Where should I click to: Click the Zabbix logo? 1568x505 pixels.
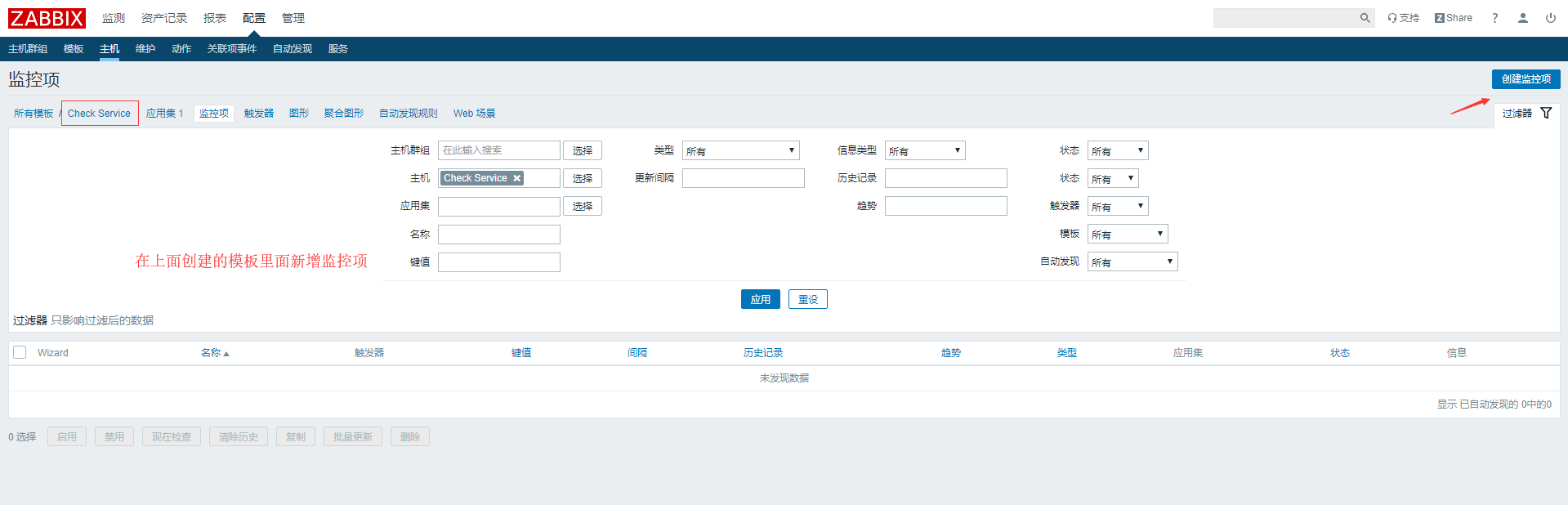pyautogui.click(x=47, y=18)
